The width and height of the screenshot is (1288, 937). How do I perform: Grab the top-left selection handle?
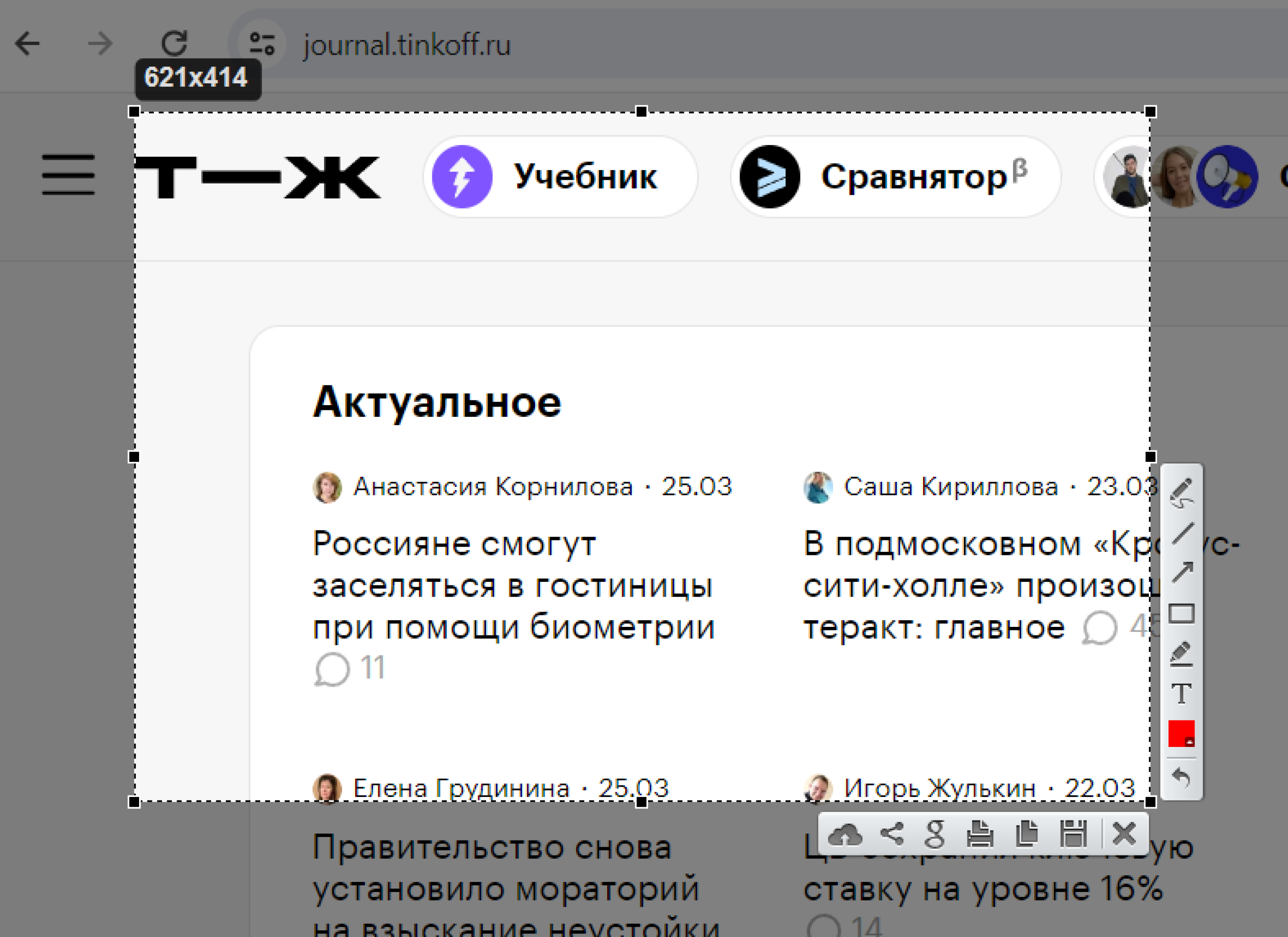(134, 112)
